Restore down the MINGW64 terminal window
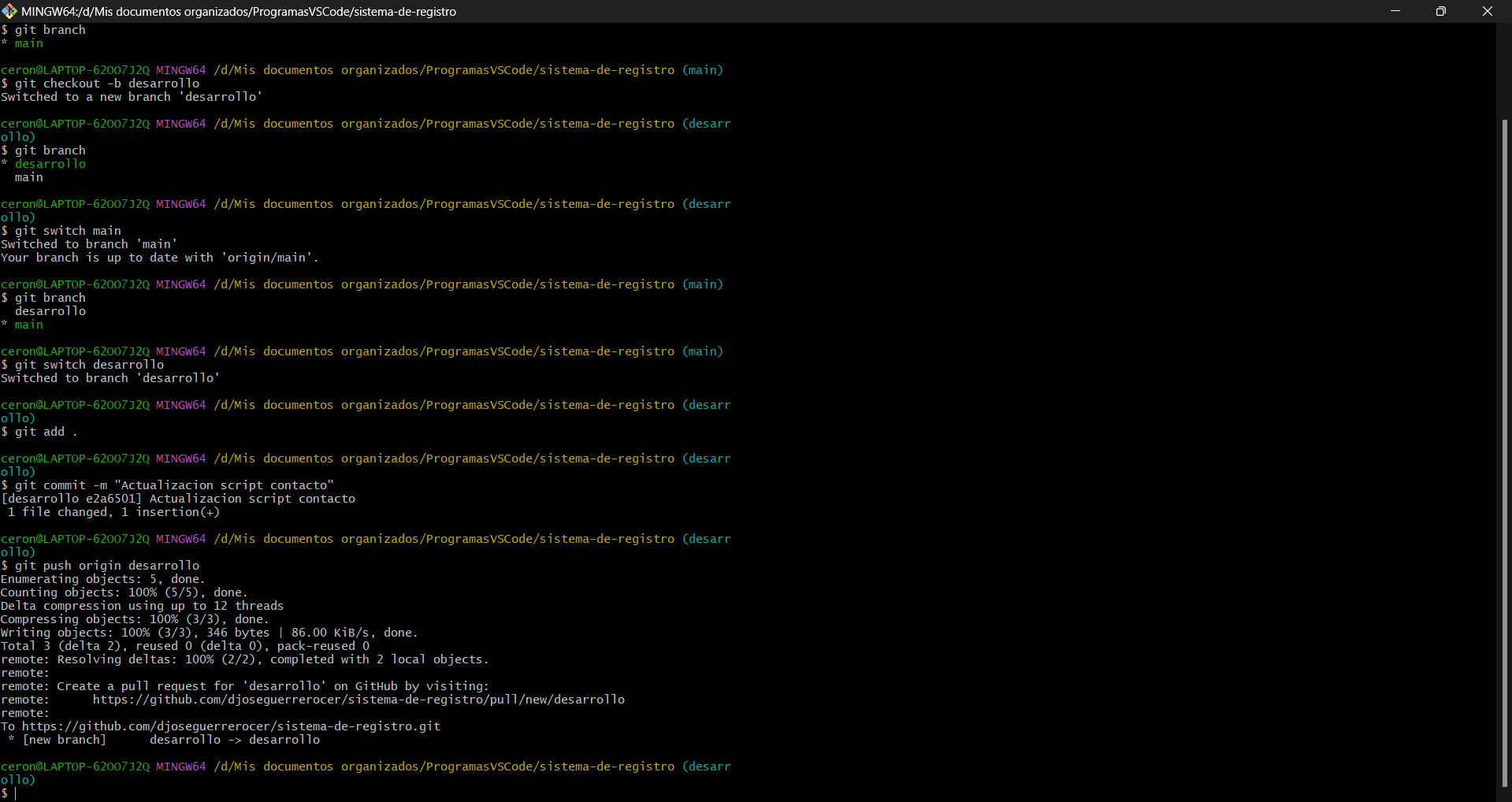 pos(1441,11)
